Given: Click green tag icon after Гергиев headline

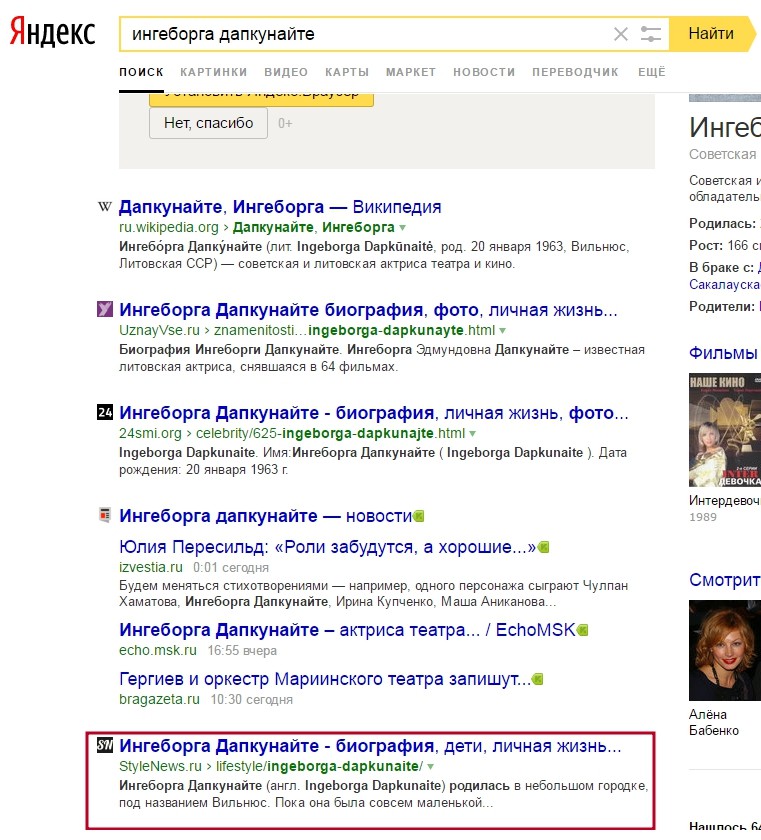Looking at the screenshot, I should click(x=538, y=679).
